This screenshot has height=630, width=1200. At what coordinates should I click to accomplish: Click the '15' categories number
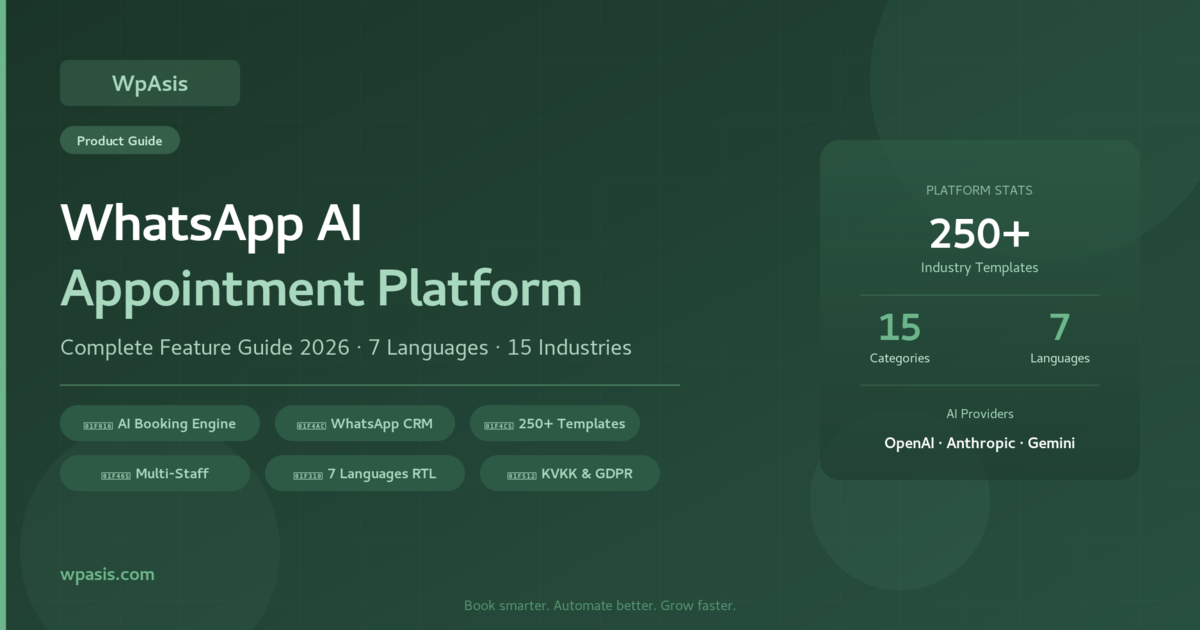tap(900, 327)
